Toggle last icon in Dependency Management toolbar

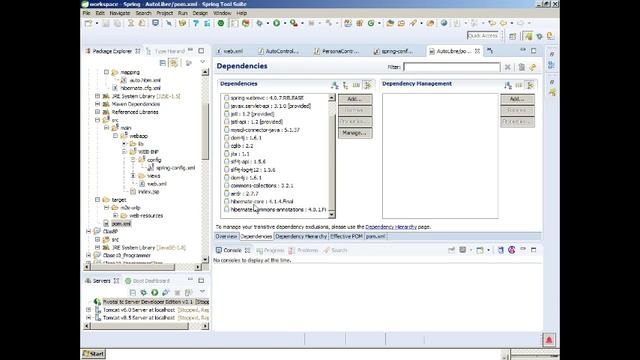pyautogui.click(x=530, y=85)
